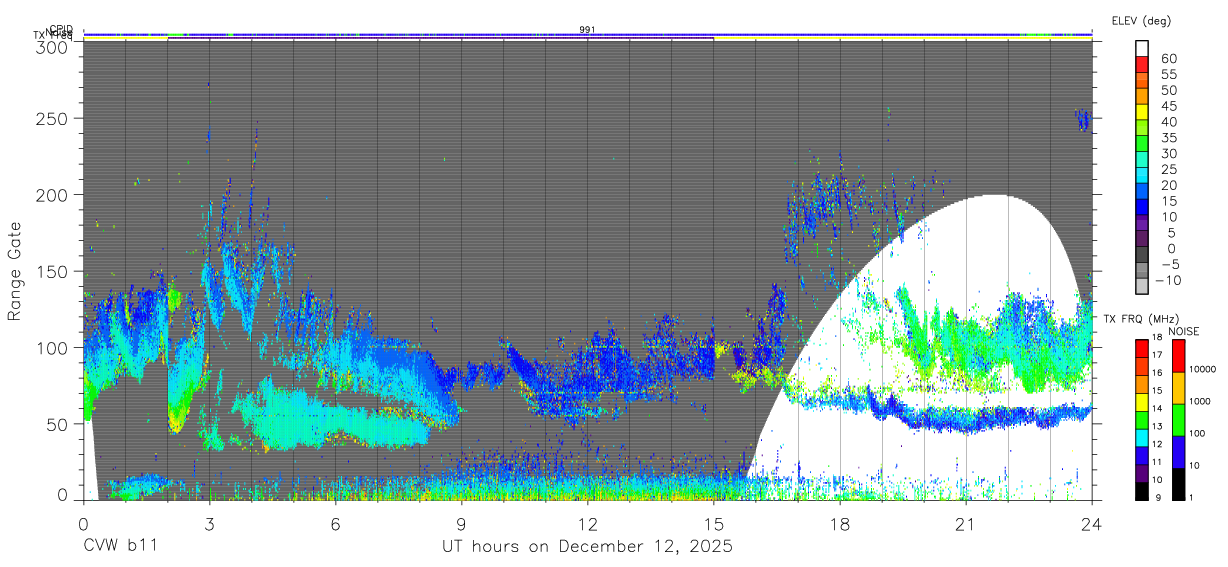Click the '55' label on the ELEV scale
Image resolution: width=1228 pixels, height=567 pixels.
coord(1169,75)
